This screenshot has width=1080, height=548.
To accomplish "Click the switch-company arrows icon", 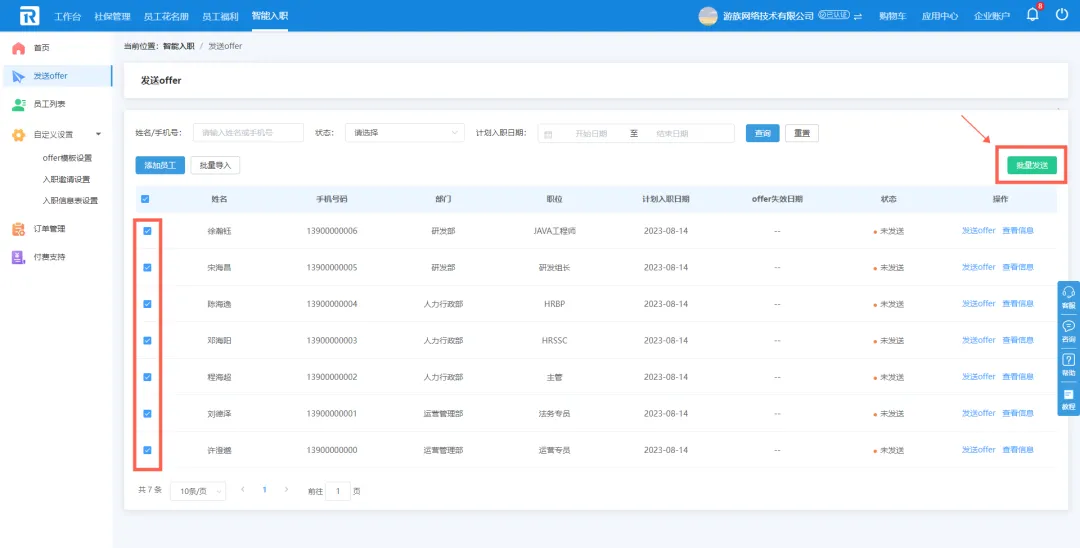I will tap(858, 17).
